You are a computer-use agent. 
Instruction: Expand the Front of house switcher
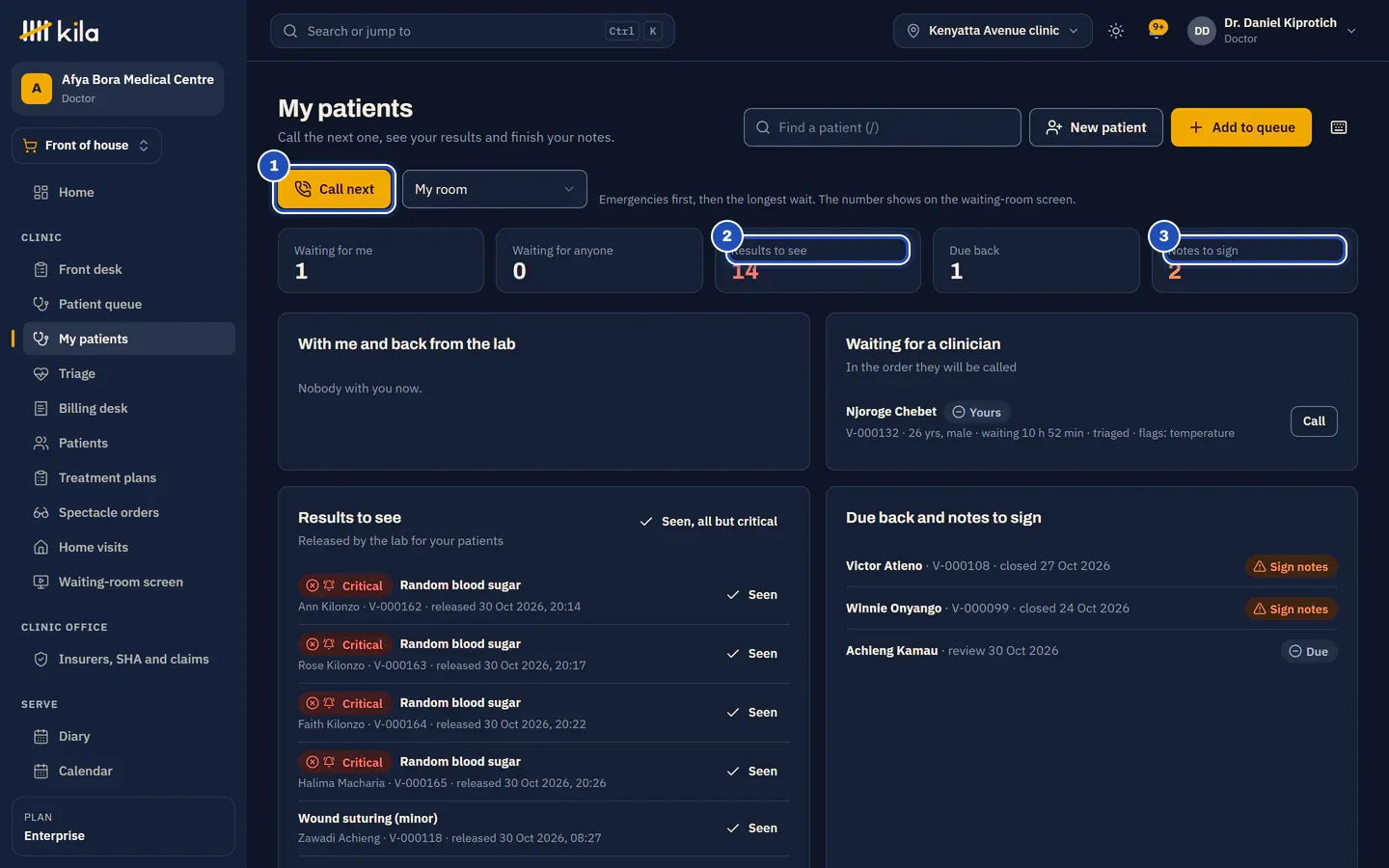(x=87, y=146)
